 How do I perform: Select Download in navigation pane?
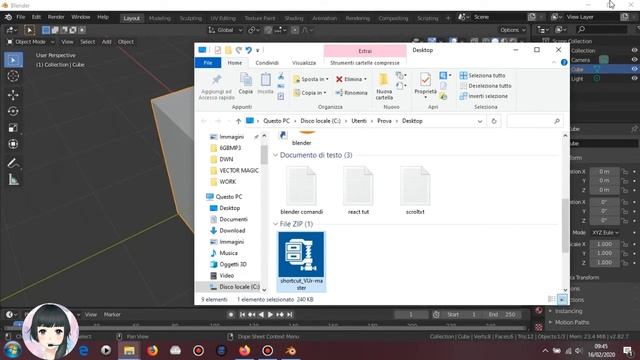232,231
